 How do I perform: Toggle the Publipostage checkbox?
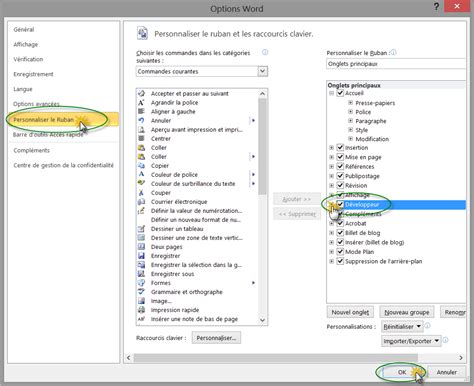(340, 176)
